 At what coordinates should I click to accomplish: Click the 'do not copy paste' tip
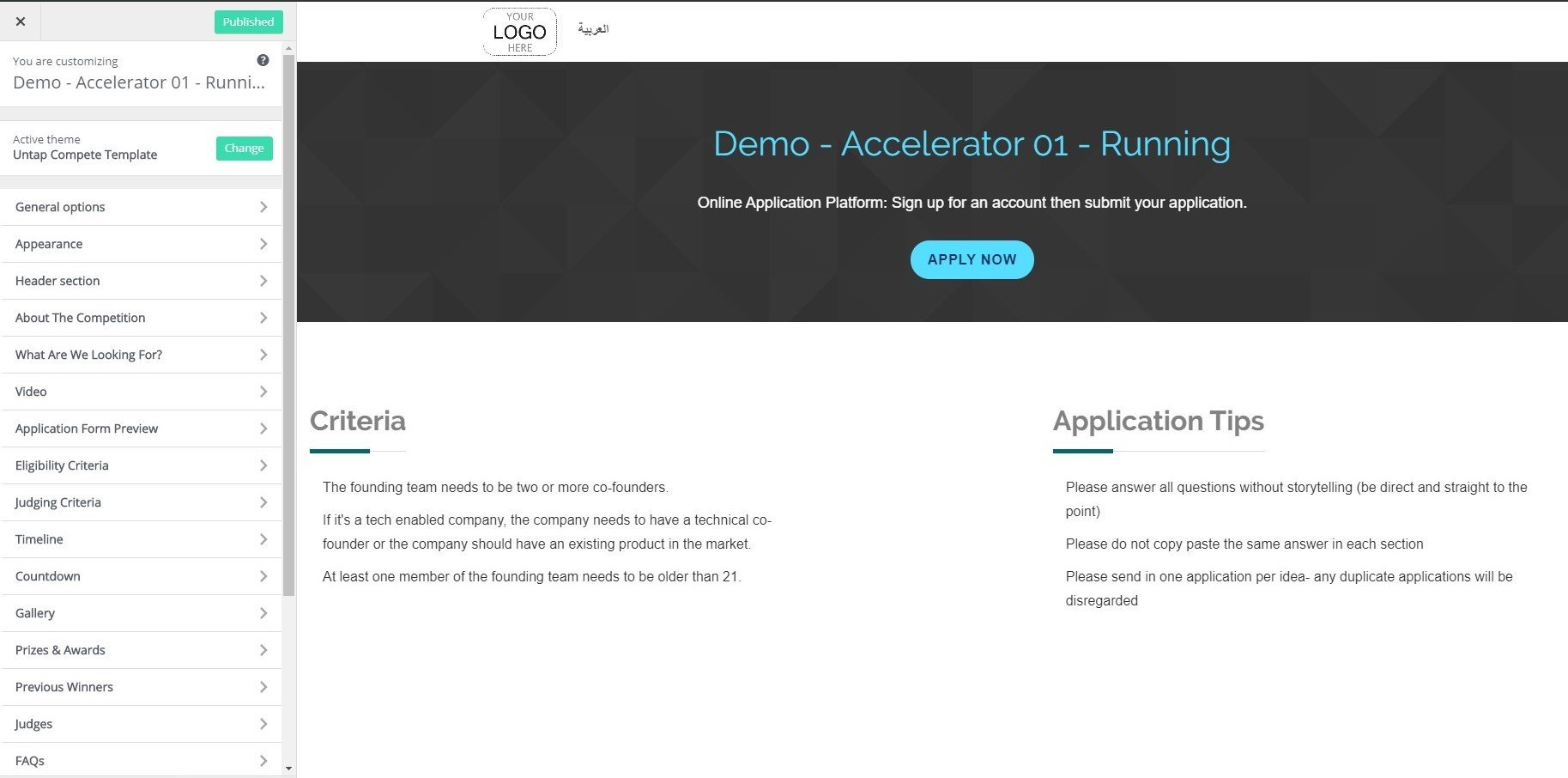1244,544
